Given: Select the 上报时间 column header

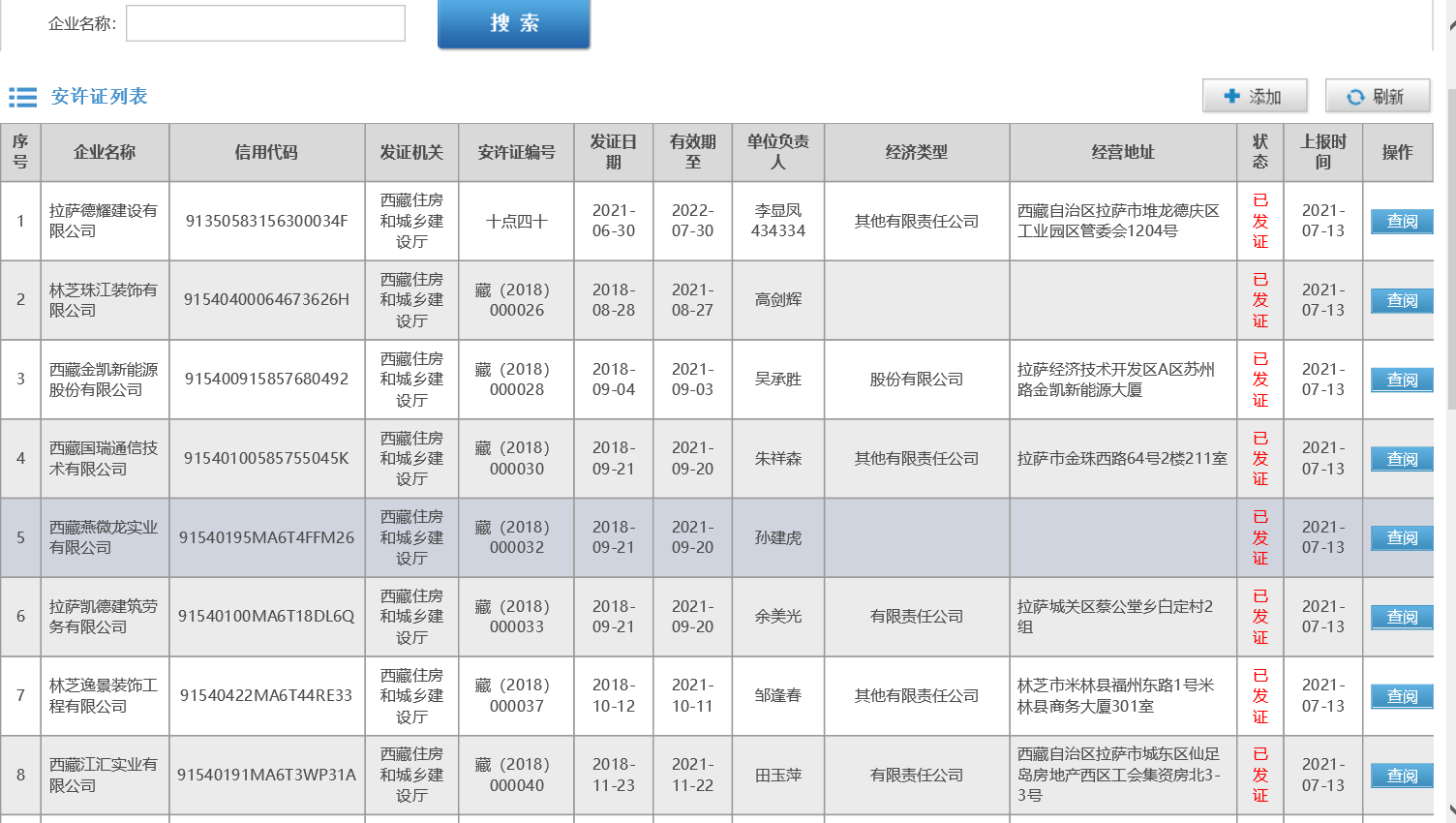Looking at the screenshot, I should click(x=1322, y=152).
